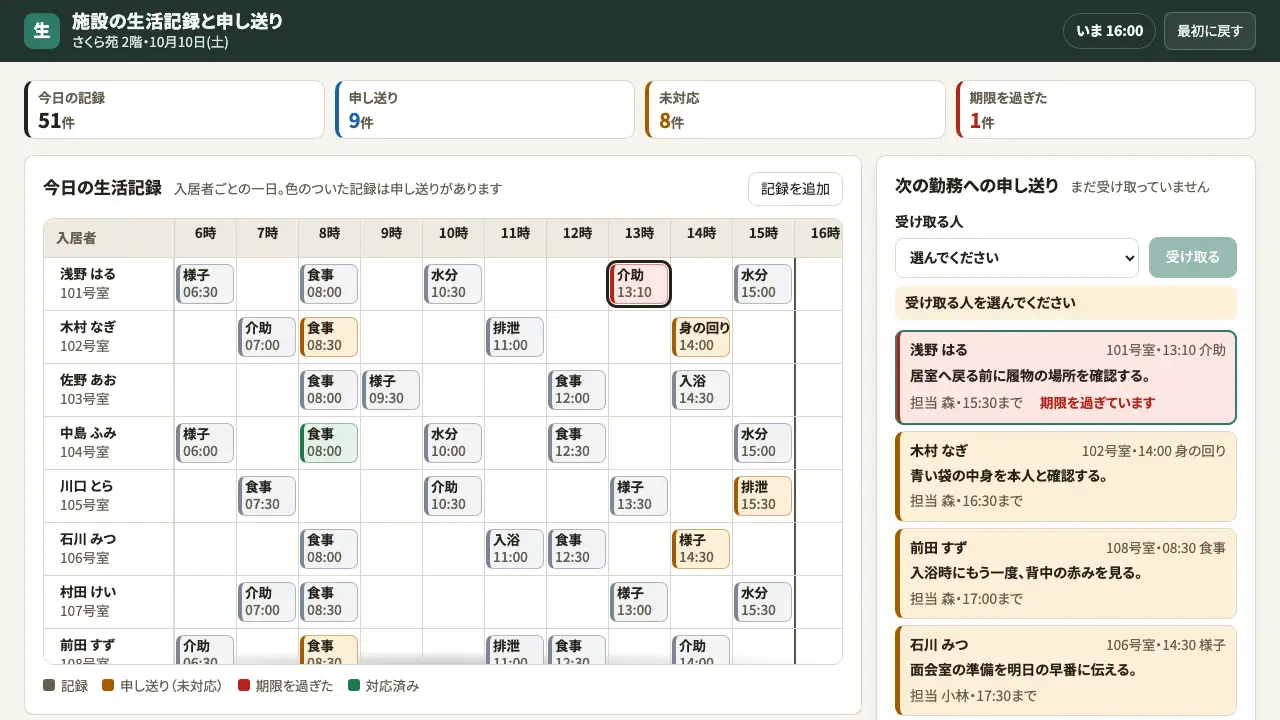Open 石川 みつ handover card 面会室の準備
1280x720 pixels.
point(1066,670)
